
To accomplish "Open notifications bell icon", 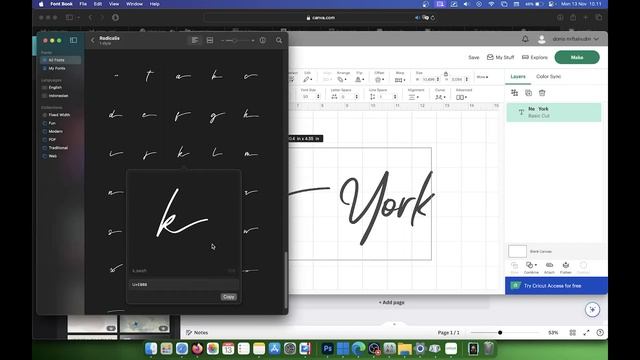I will pyautogui.click(x=525, y=39).
